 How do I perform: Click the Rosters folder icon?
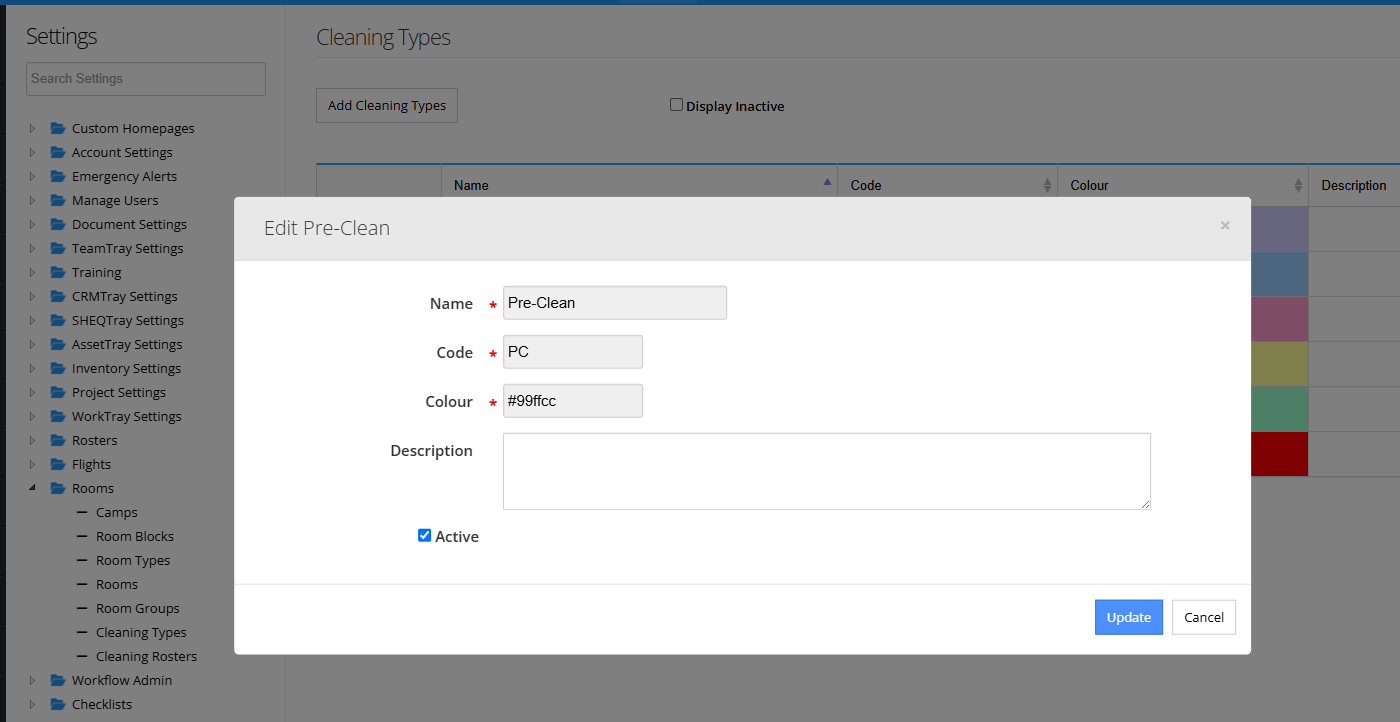[x=58, y=440]
